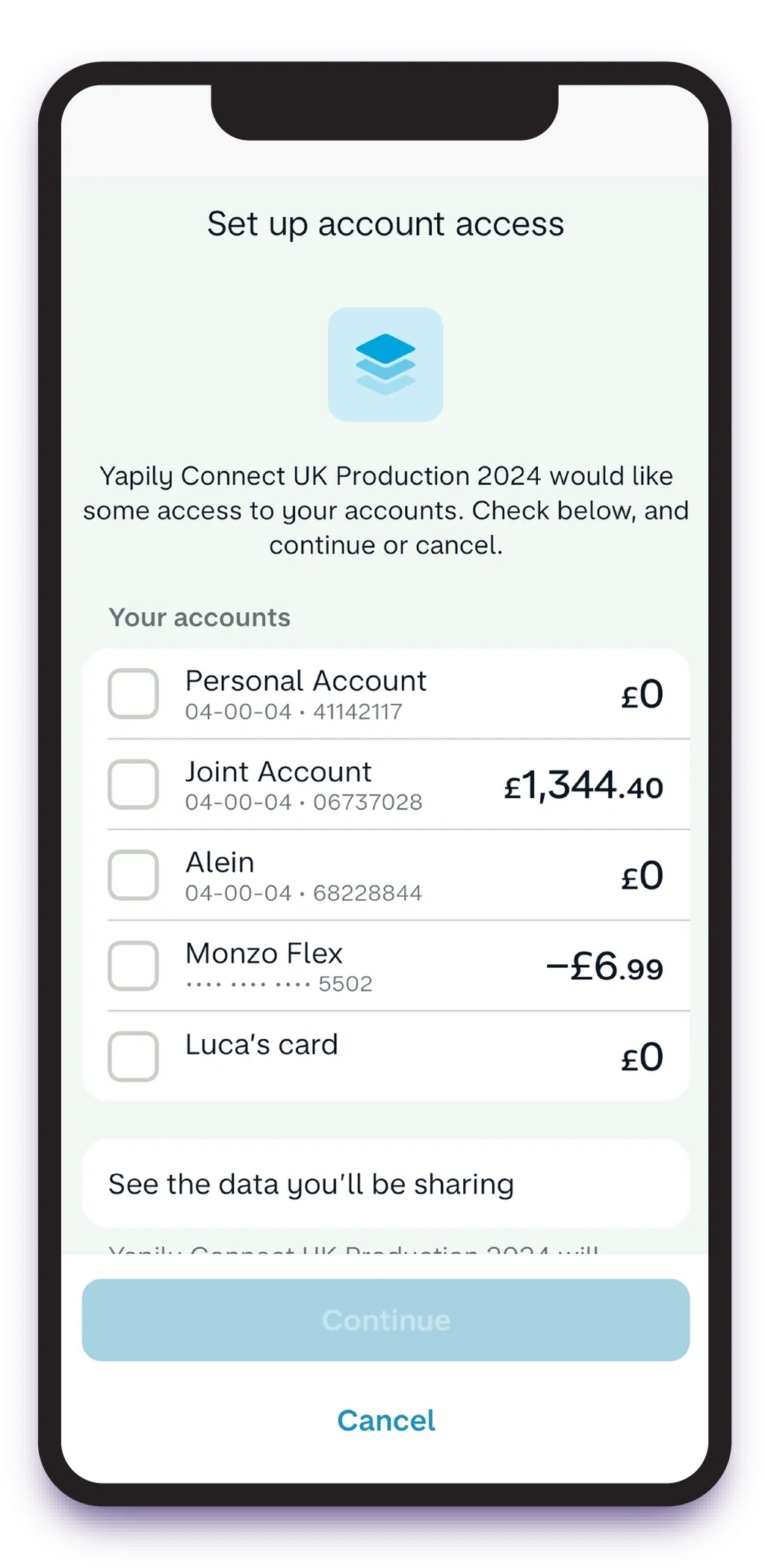Enable the Alein account checkbox
This screenshot has height=1568, width=765.
[134, 875]
